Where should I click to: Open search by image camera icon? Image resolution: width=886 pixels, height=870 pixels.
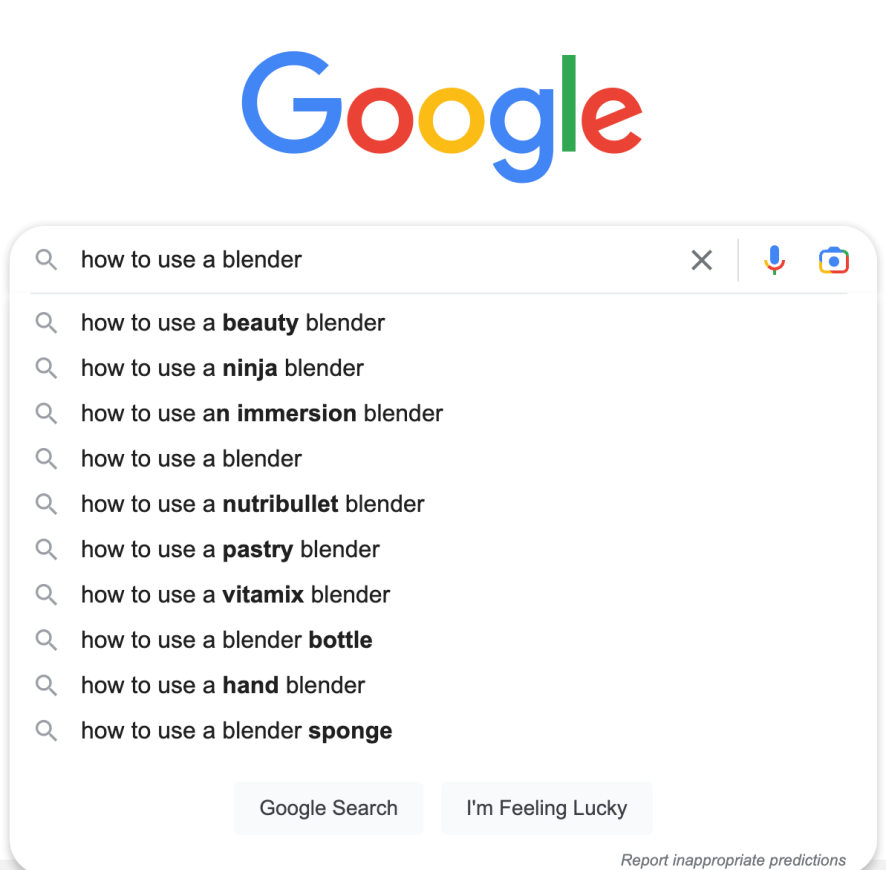click(833, 260)
